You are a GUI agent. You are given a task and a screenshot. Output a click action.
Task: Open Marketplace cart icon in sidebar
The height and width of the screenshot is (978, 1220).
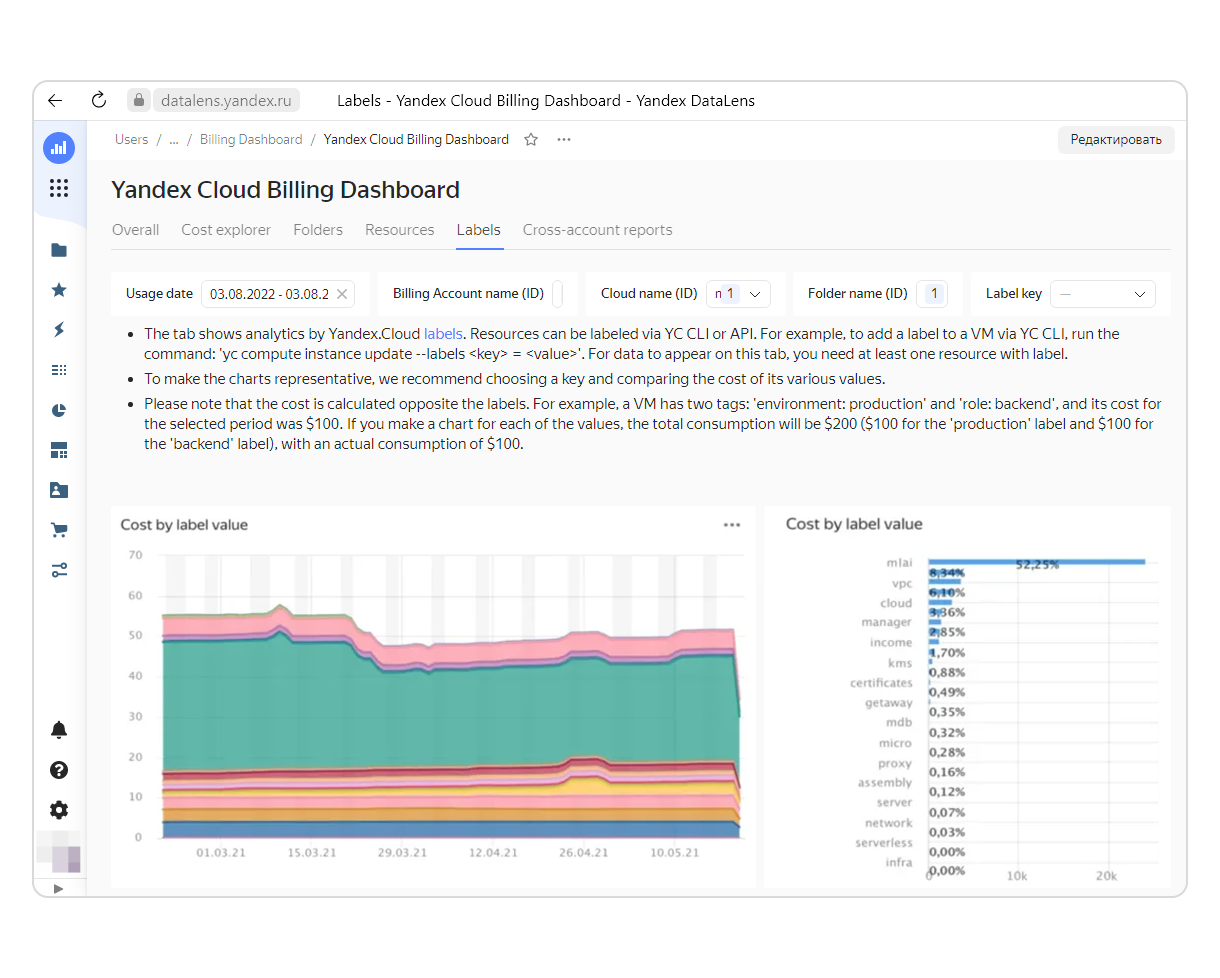(x=59, y=530)
